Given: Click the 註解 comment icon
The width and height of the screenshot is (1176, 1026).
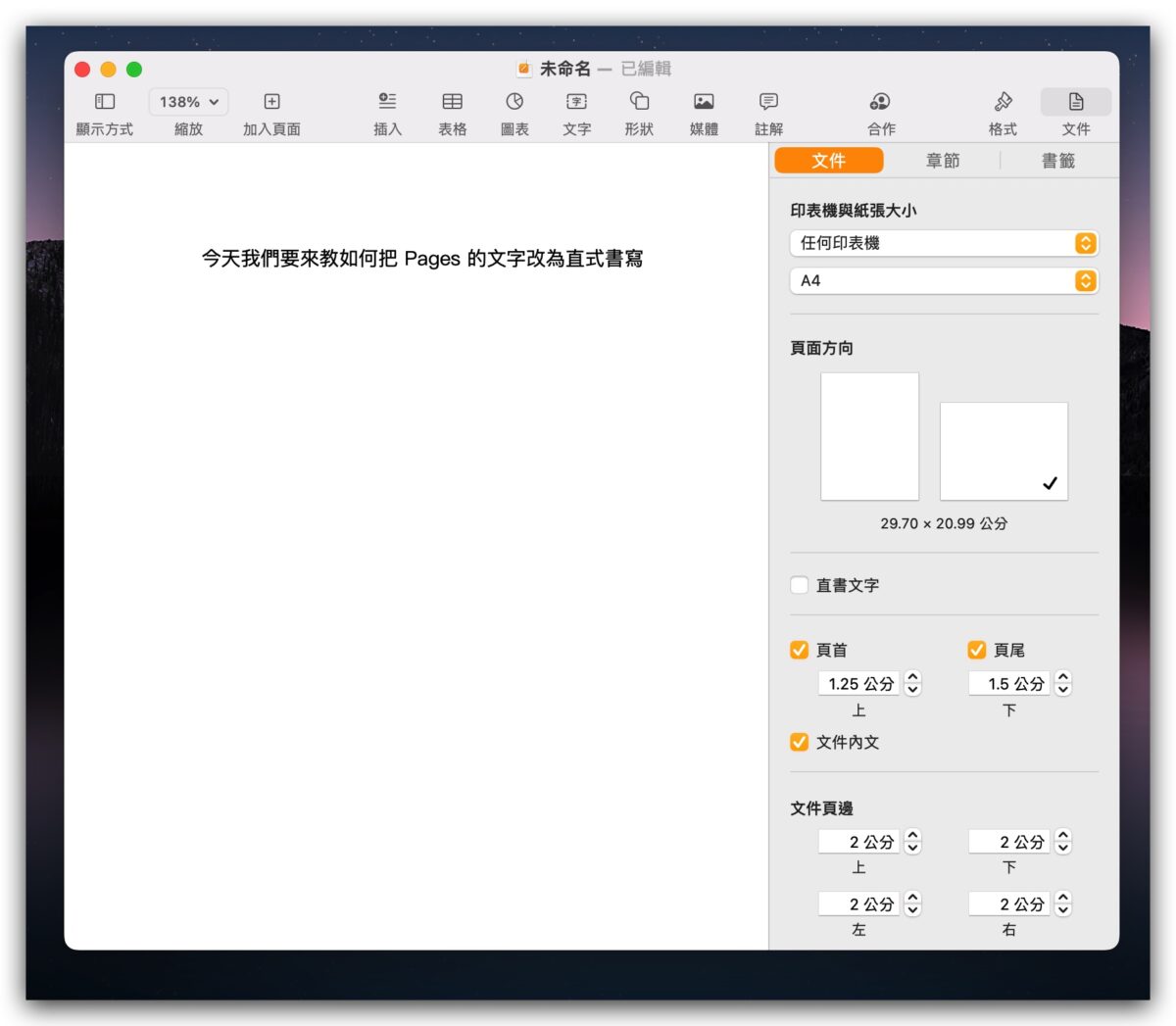Looking at the screenshot, I should point(768,101).
